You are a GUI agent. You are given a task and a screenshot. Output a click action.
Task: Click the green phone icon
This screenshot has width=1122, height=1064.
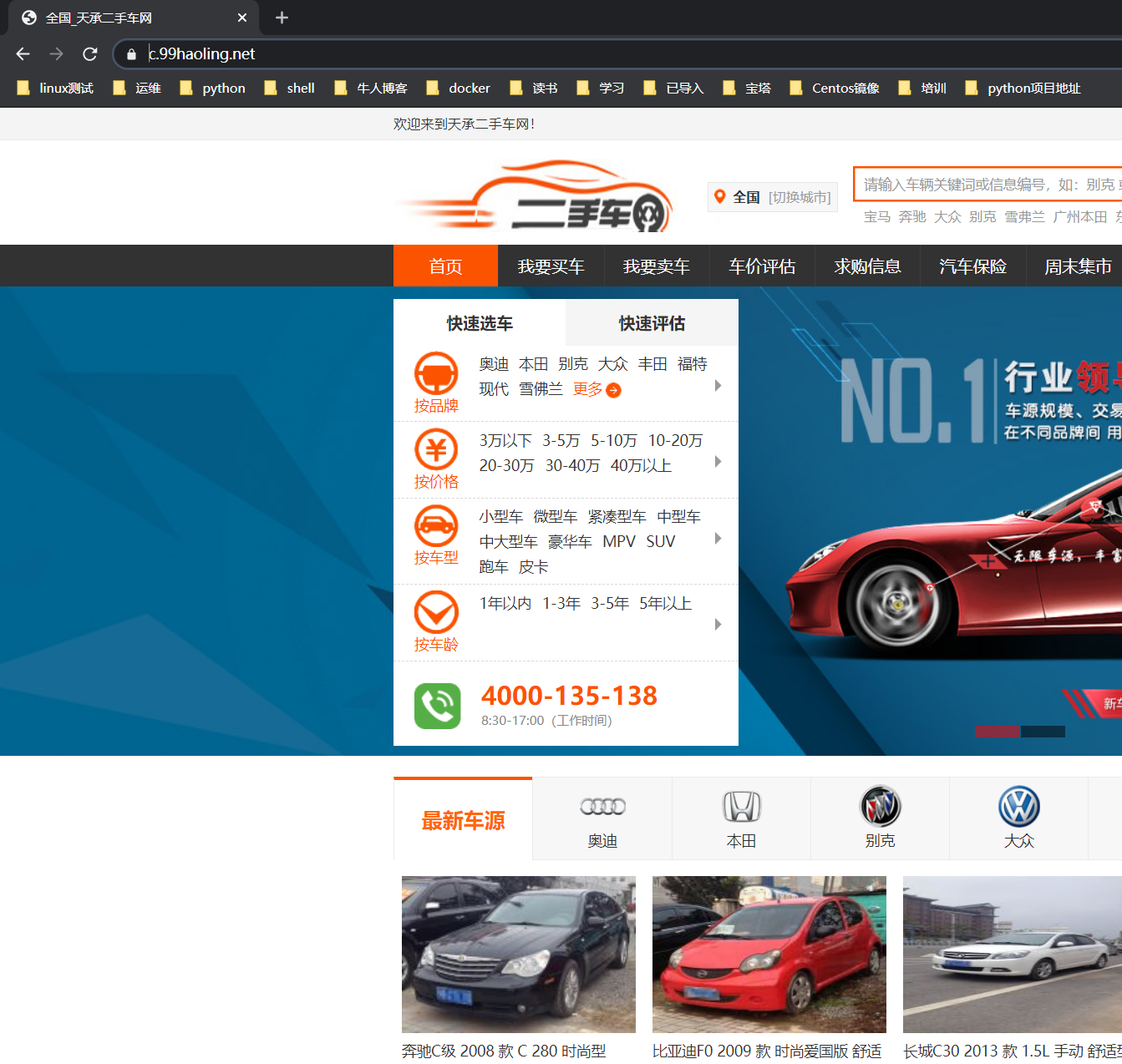tap(438, 706)
